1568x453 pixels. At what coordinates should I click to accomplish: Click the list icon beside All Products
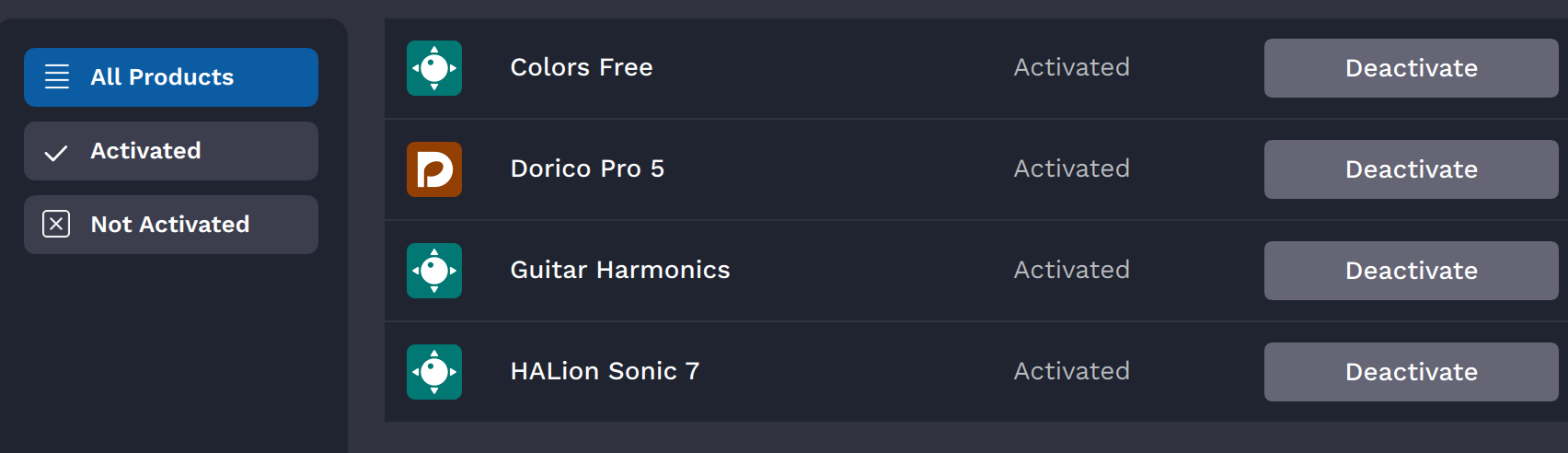[57, 77]
